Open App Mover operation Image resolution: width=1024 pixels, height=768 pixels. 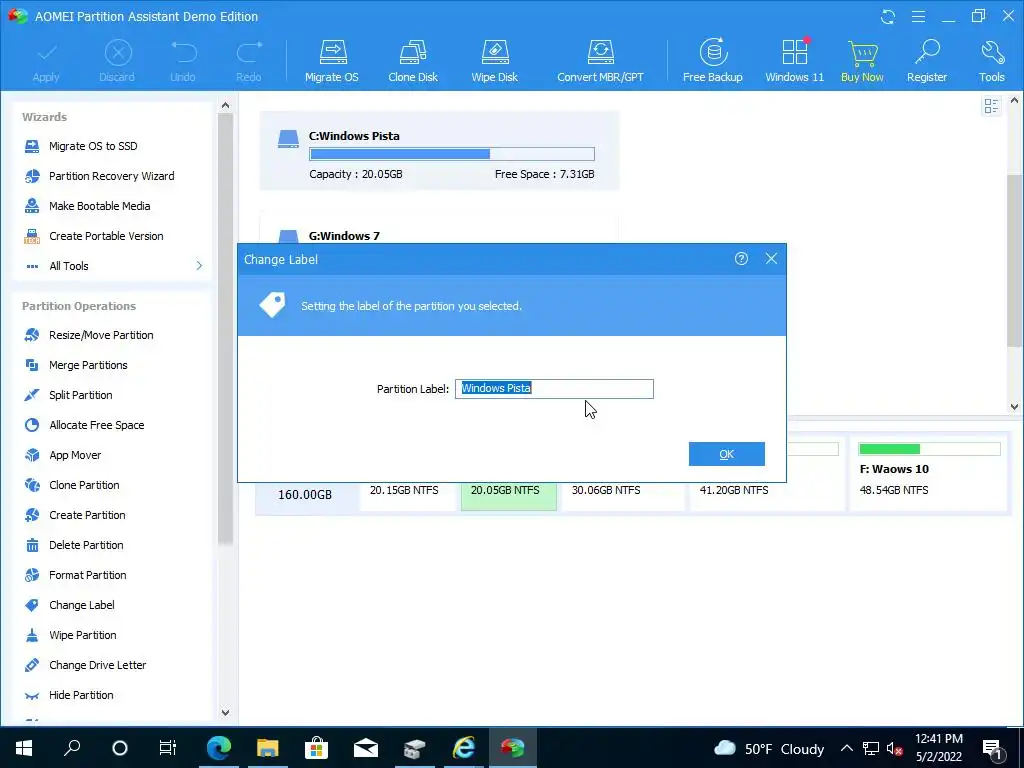click(74, 455)
